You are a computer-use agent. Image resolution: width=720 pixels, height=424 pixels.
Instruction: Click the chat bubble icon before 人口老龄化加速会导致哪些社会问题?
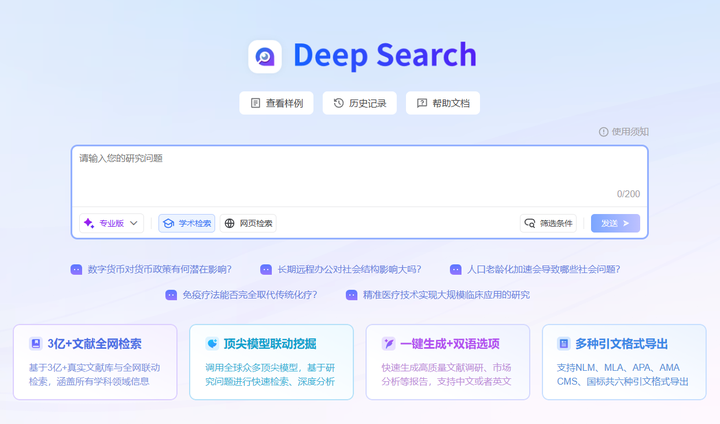coord(456,269)
